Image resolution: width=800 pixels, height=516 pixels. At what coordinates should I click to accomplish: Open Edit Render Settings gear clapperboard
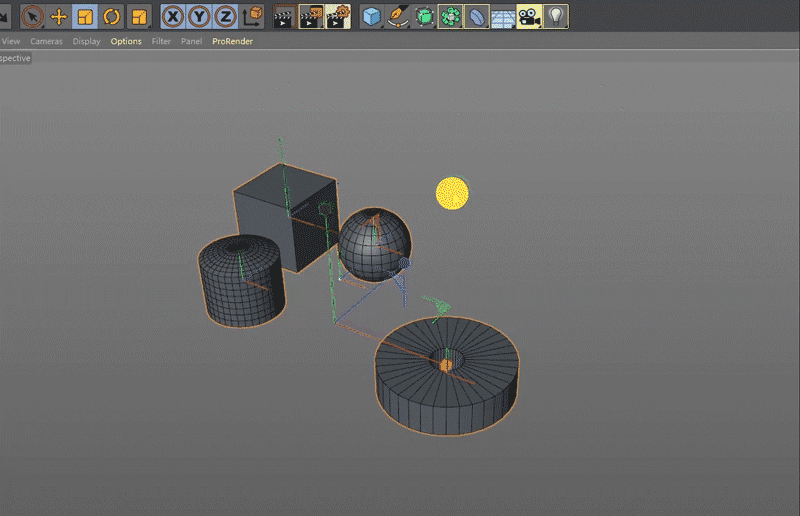[x=338, y=17]
